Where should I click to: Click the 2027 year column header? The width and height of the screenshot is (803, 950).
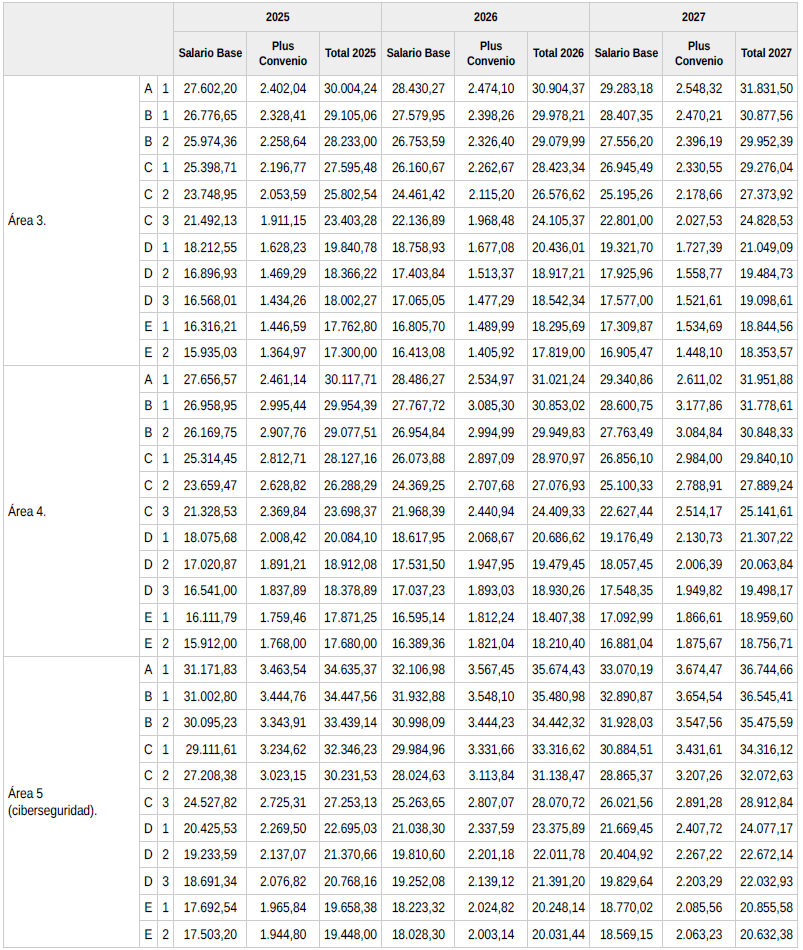point(693,17)
